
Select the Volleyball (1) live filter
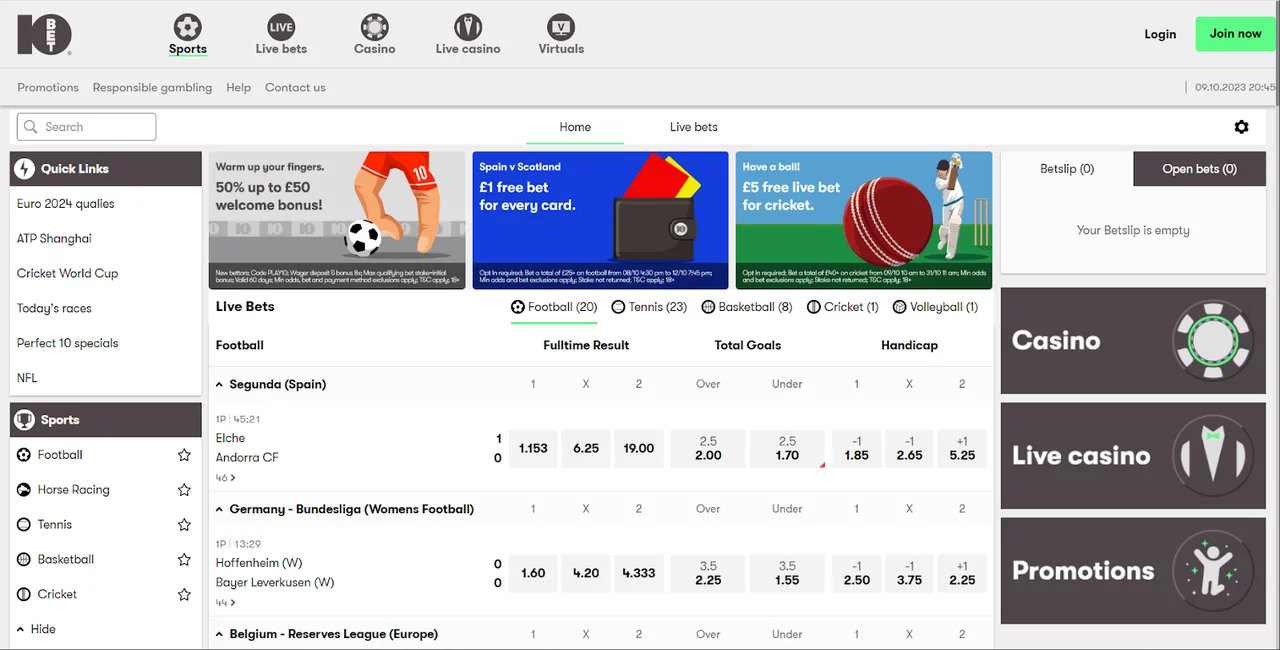coord(935,307)
